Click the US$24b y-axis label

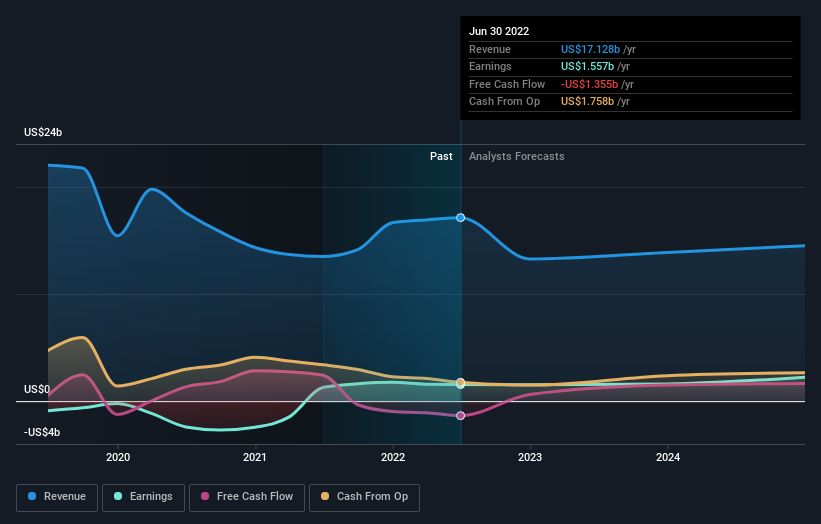click(x=43, y=132)
